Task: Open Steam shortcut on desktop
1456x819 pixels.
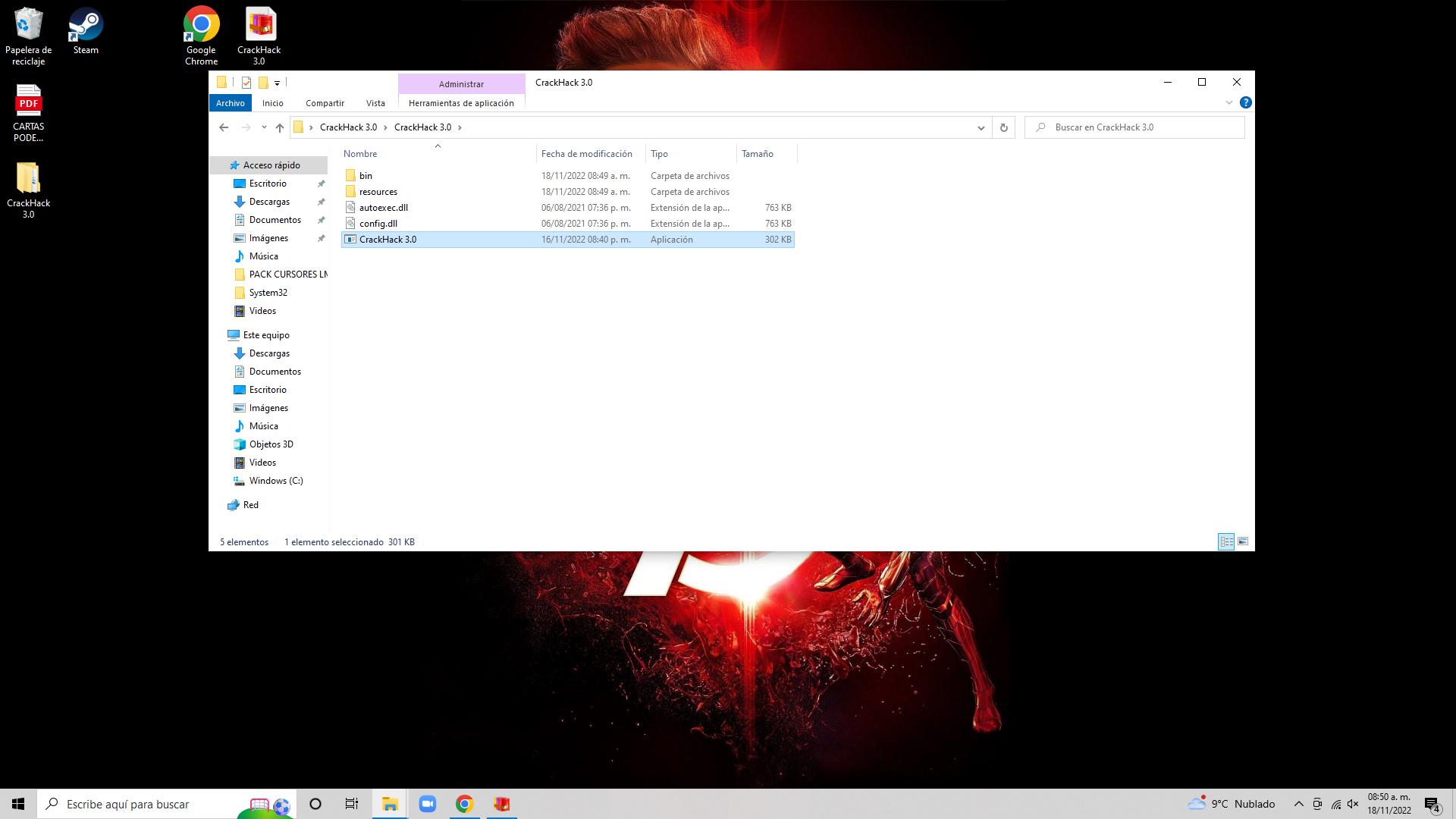Action: (86, 30)
